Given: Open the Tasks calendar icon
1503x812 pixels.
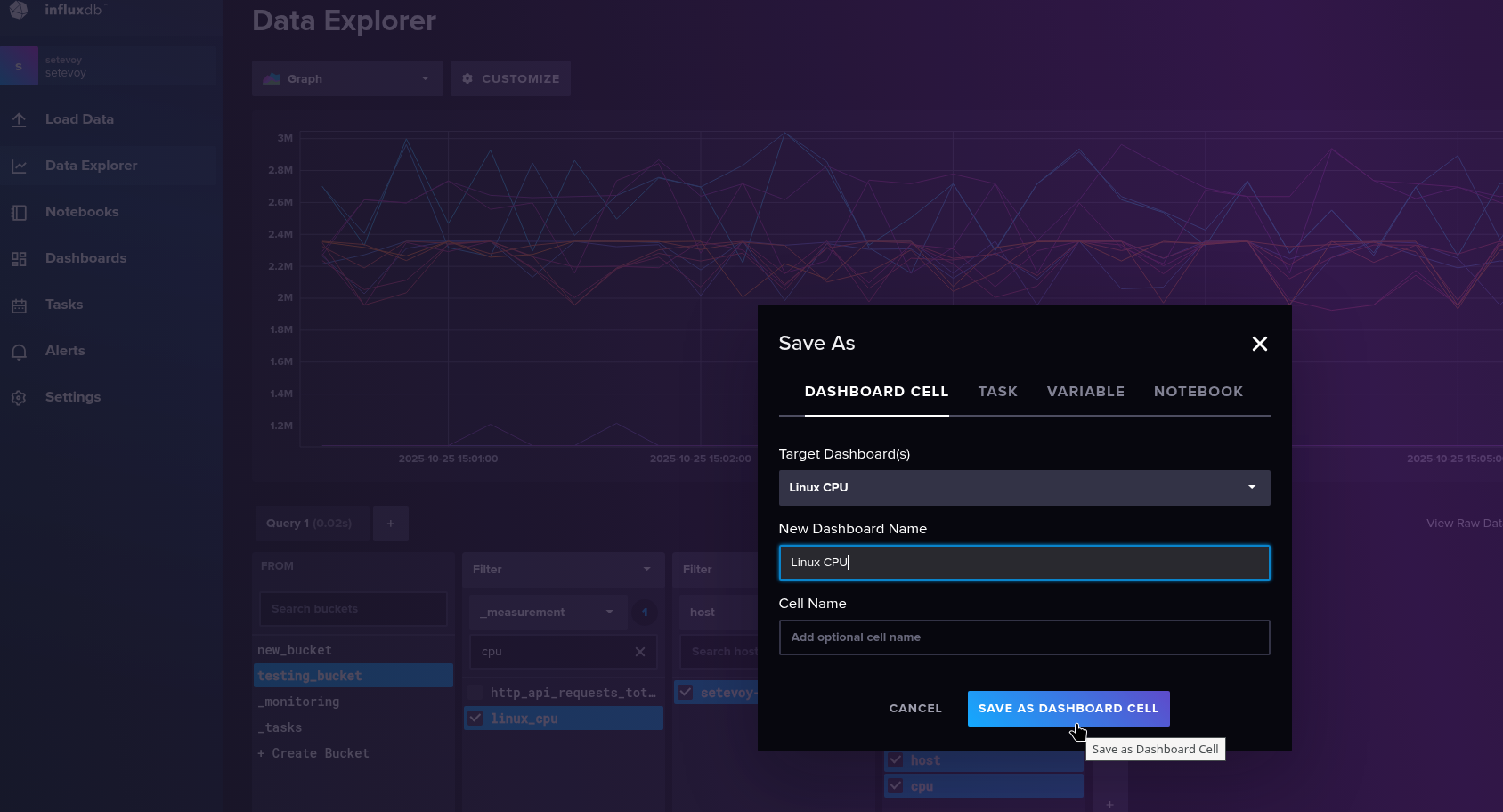Looking at the screenshot, I should [19, 305].
